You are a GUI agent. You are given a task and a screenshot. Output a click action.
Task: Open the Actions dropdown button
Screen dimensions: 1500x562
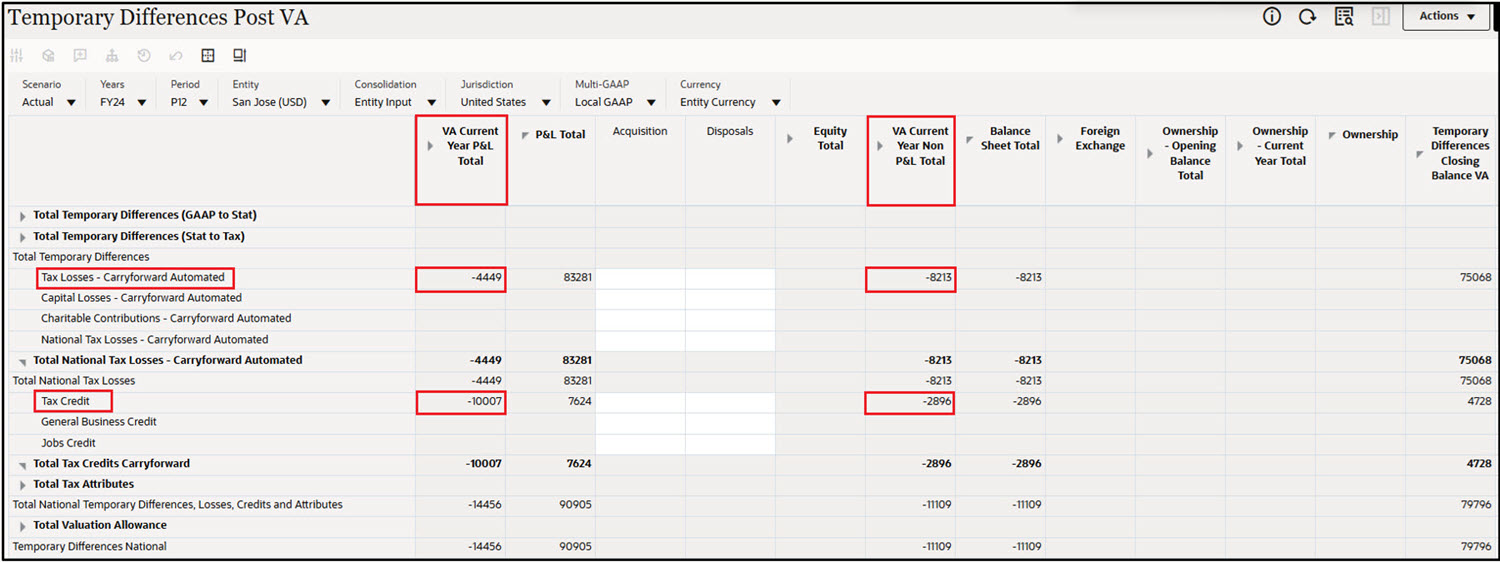[x=1446, y=16]
